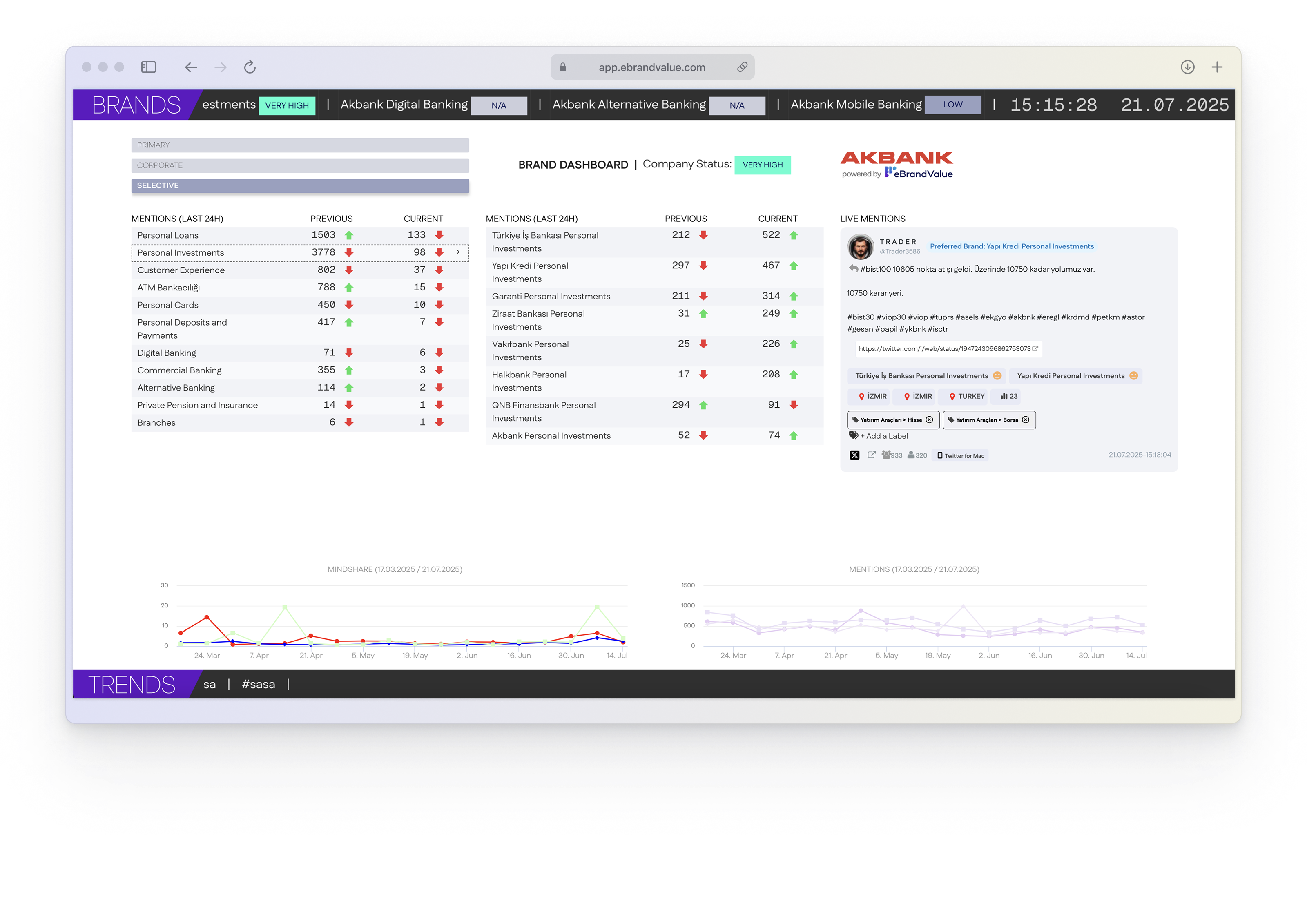Viewport: 1307px width, 924px height.
Task: Remove the Yatırım Araçları > Hisse label
Action: pos(930,420)
